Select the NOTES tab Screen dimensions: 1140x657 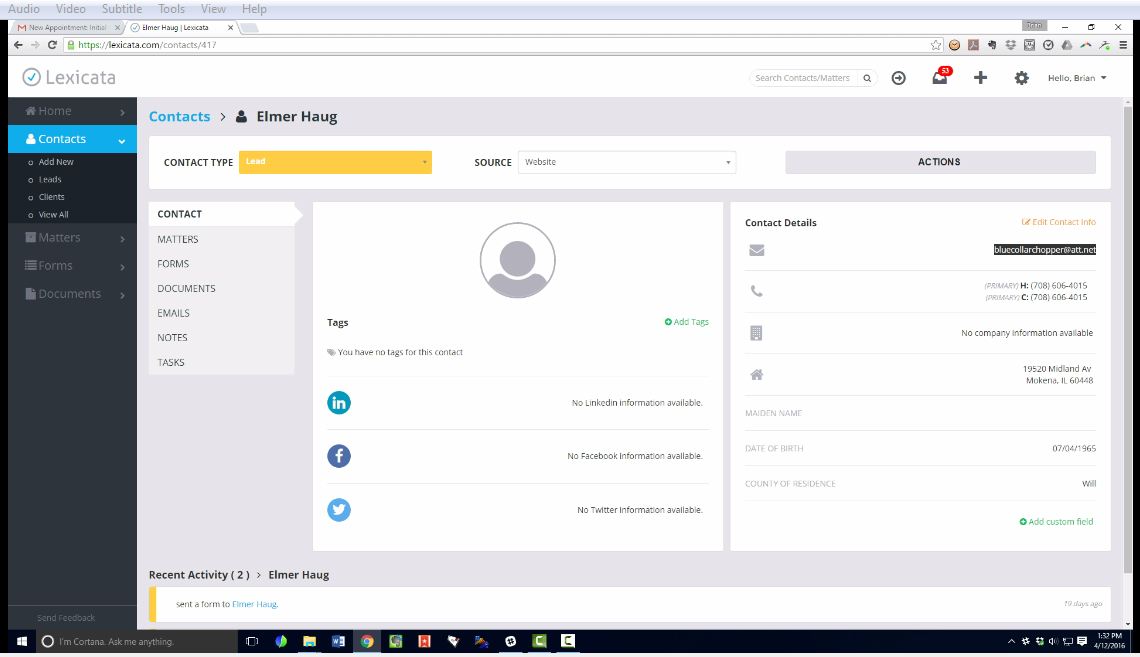(x=222, y=338)
